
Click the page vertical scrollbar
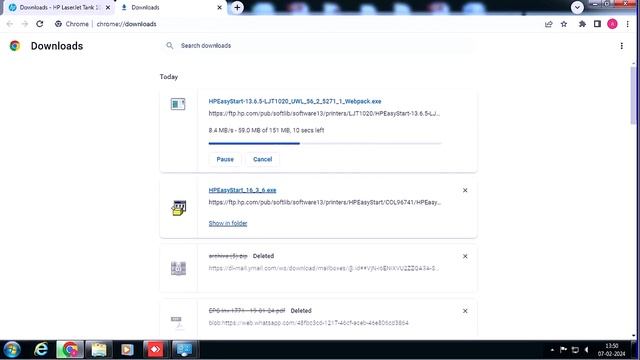633,96
